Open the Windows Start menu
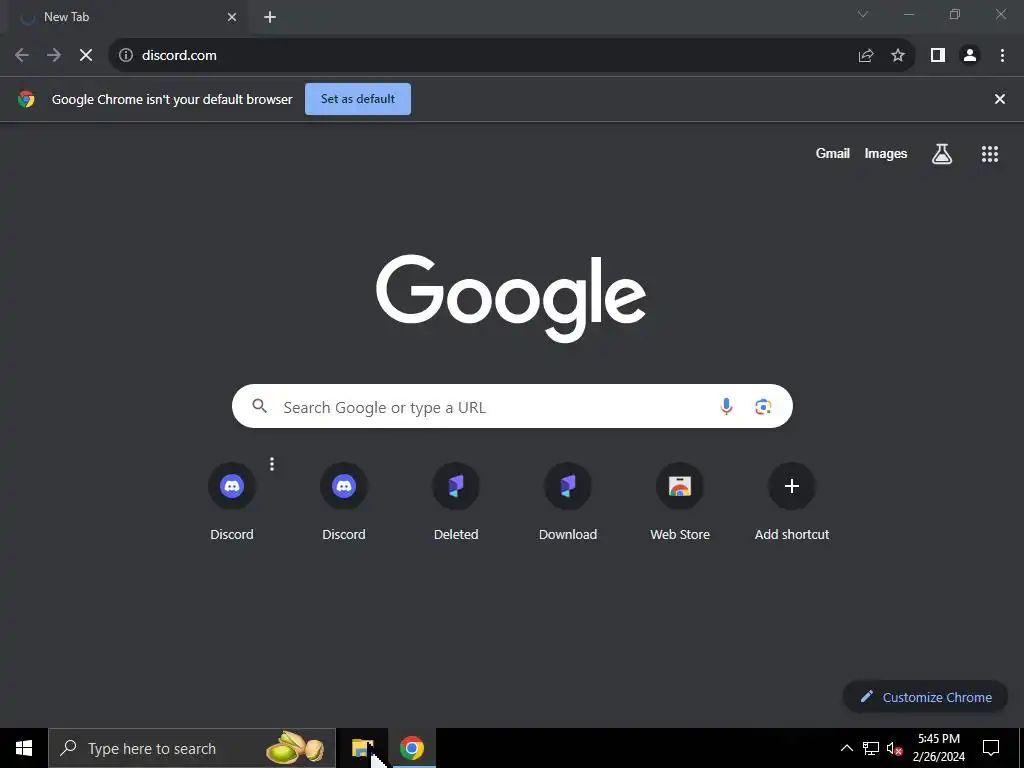This screenshot has height=768, width=1024. 24,748
